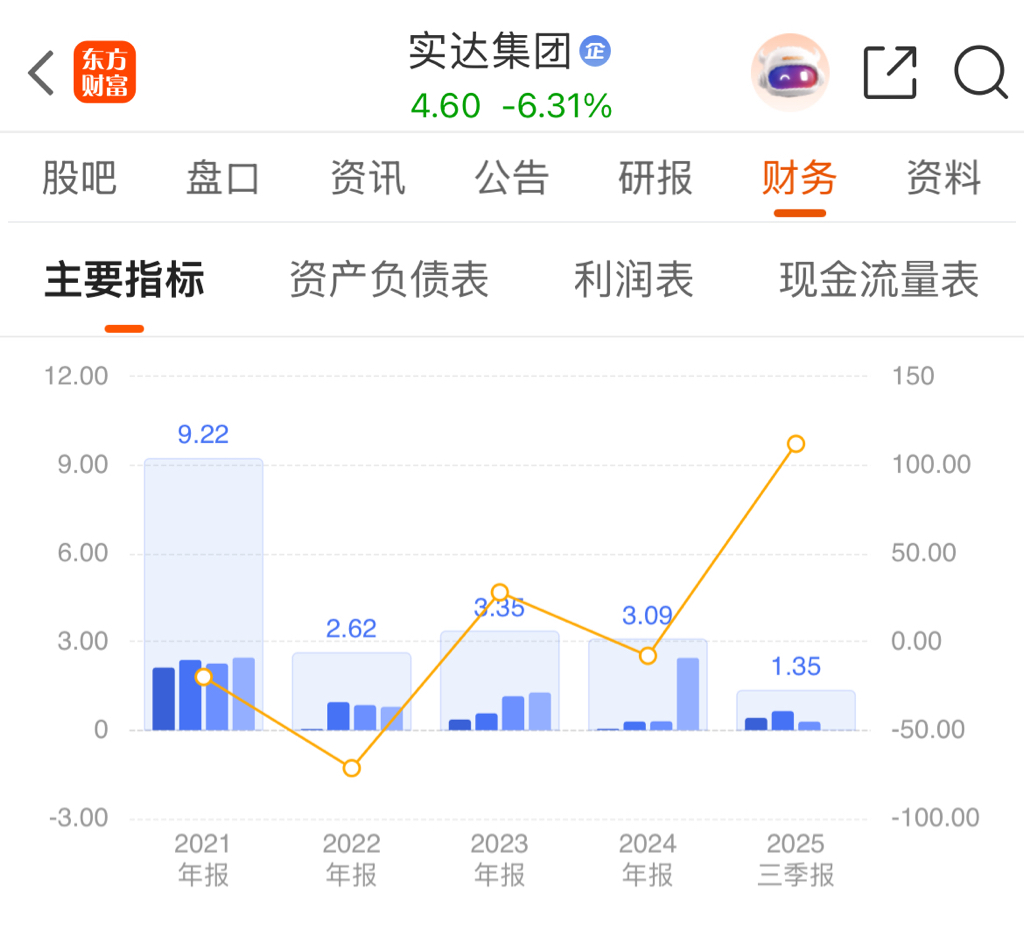This screenshot has width=1024, height=930.
Task: Select the 2023 年报 bar group
Action: click(x=500, y=681)
